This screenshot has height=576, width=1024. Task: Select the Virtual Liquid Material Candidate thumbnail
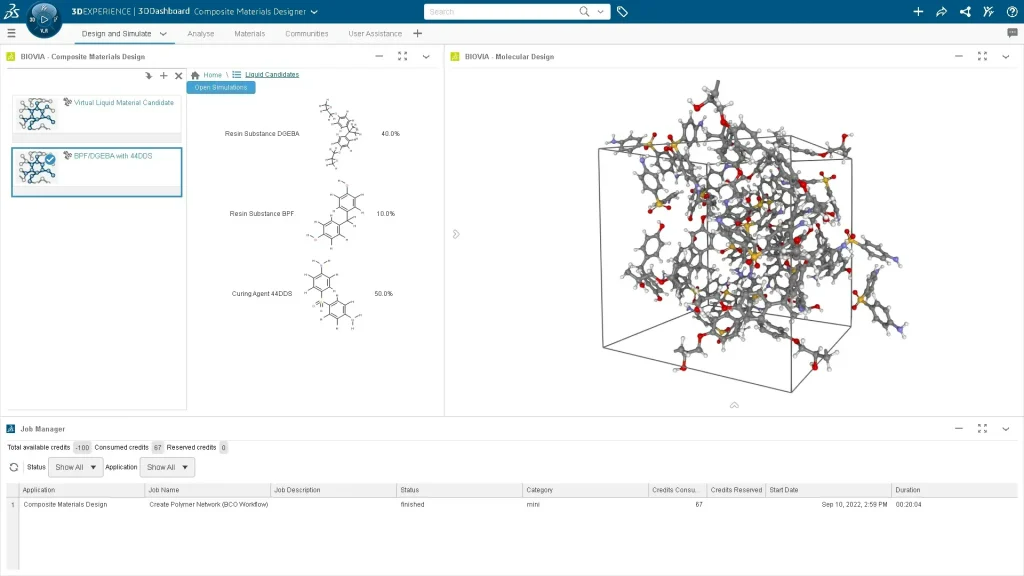[x=38, y=114]
